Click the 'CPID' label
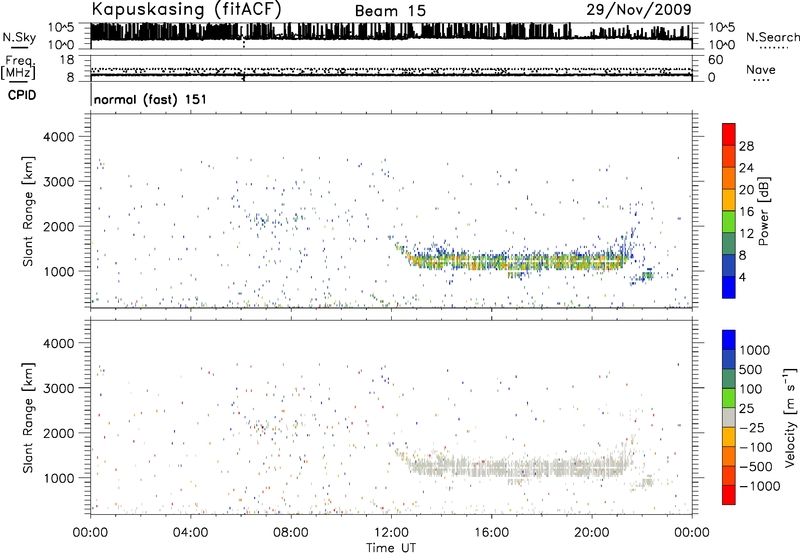This screenshot has width=800, height=554. 22,95
